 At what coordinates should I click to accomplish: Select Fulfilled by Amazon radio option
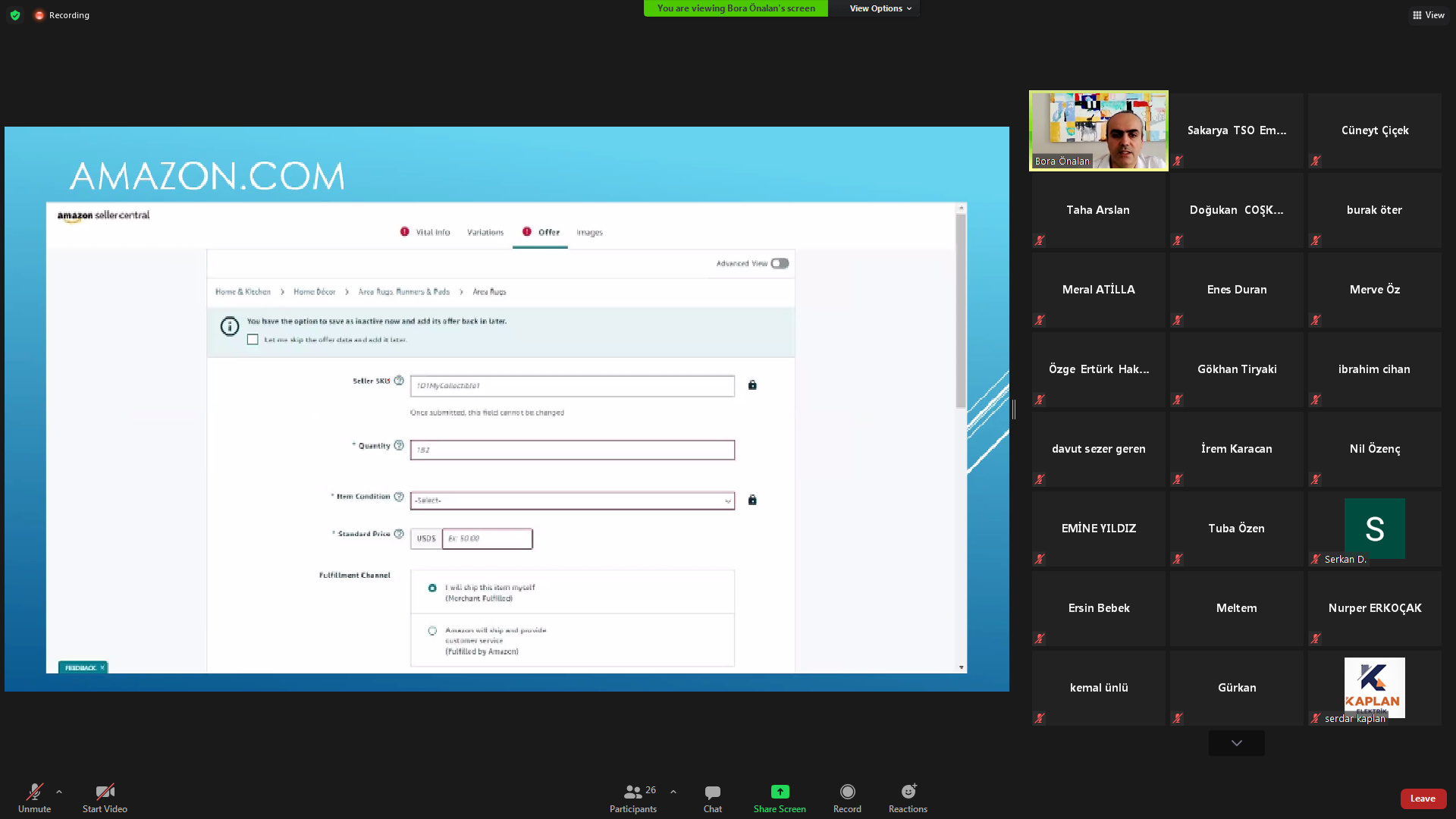pos(432,630)
